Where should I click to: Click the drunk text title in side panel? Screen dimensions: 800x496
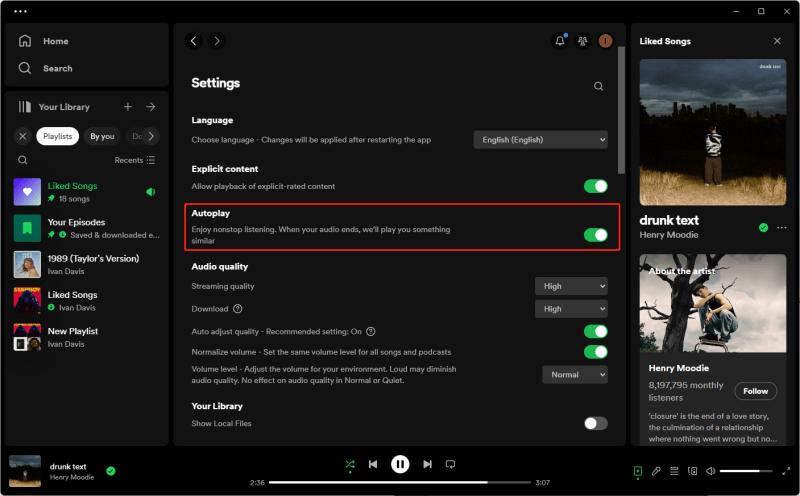click(x=669, y=220)
